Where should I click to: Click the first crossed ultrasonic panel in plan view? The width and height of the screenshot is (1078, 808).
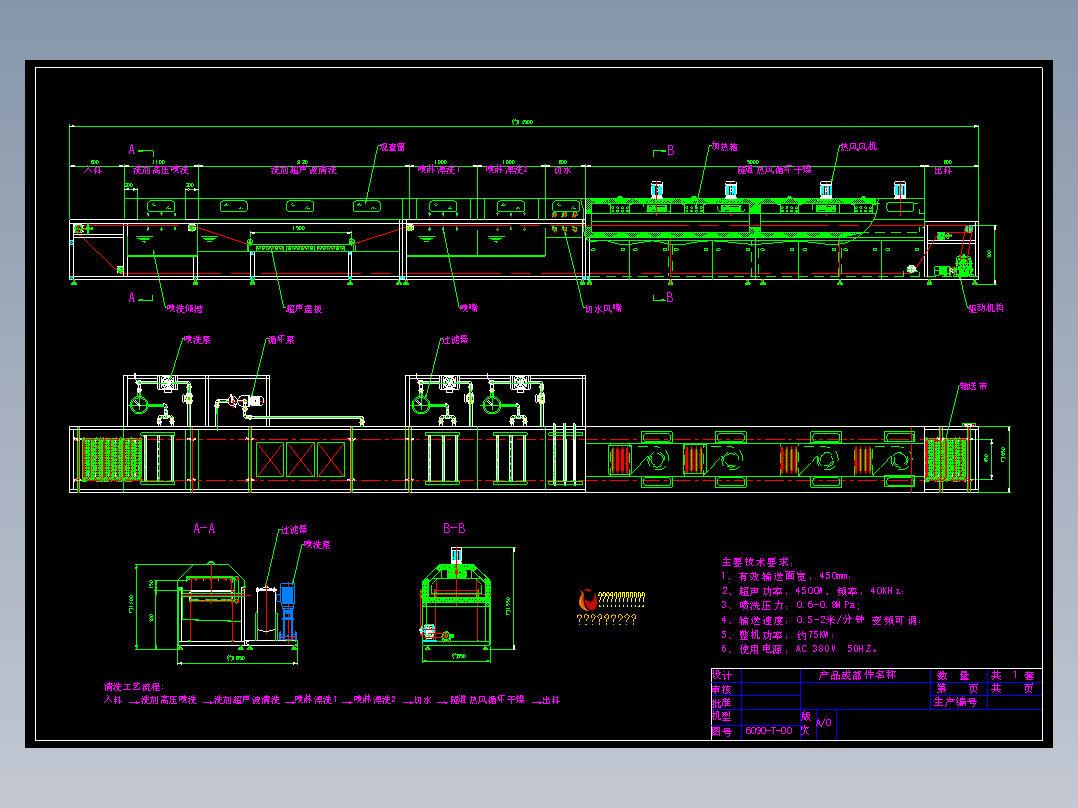click(270, 459)
